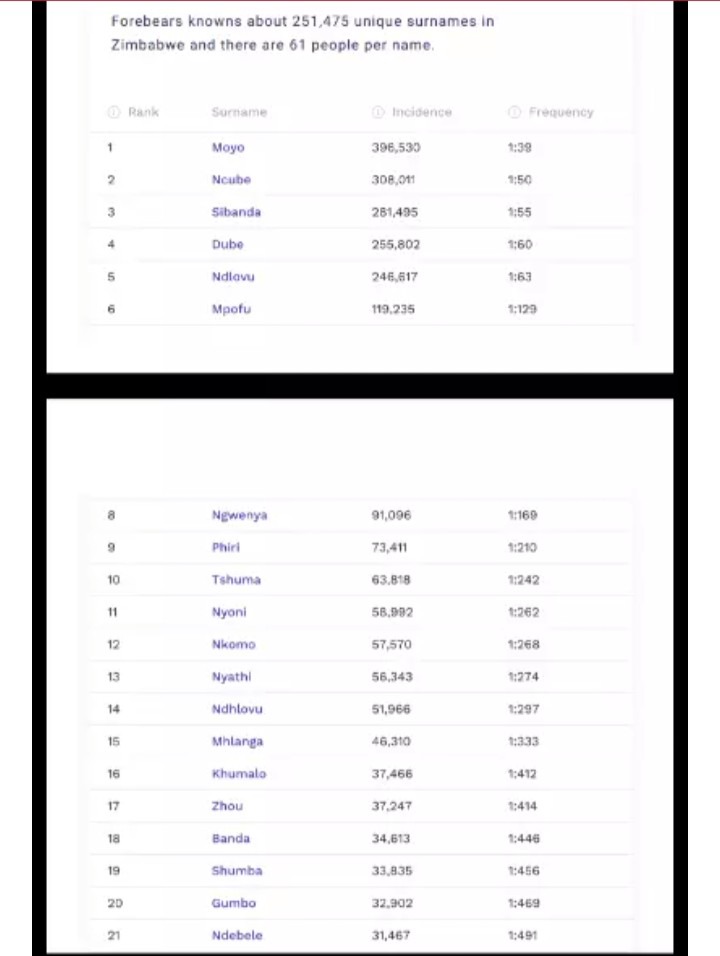Open the Zhou surname link
The width and height of the screenshot is (720, 956).
click(x=227, y=806)
